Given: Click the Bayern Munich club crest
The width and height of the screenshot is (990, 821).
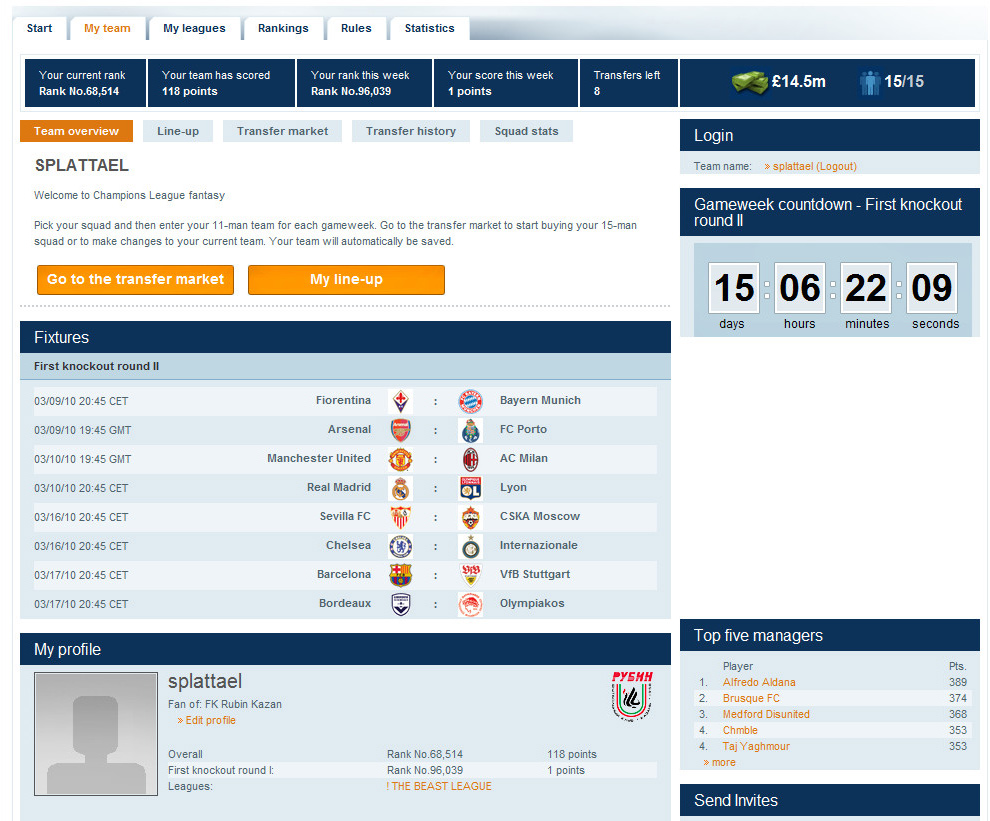Looking at the screenshot, I should pyautogui.click(x=470, y=401).
